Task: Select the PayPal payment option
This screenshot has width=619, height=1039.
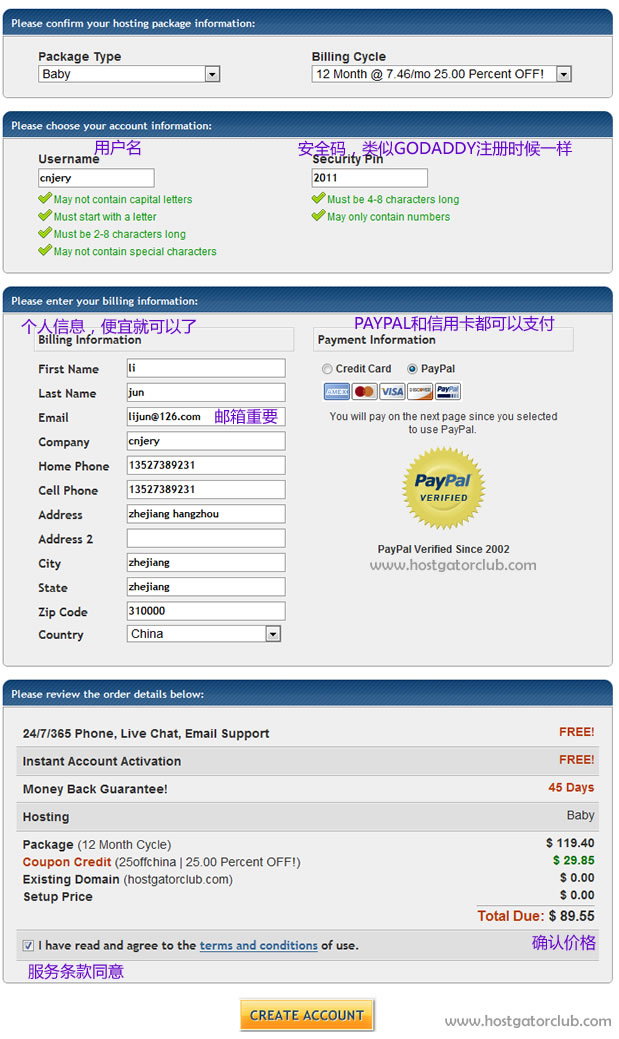Action: (412, 369)
